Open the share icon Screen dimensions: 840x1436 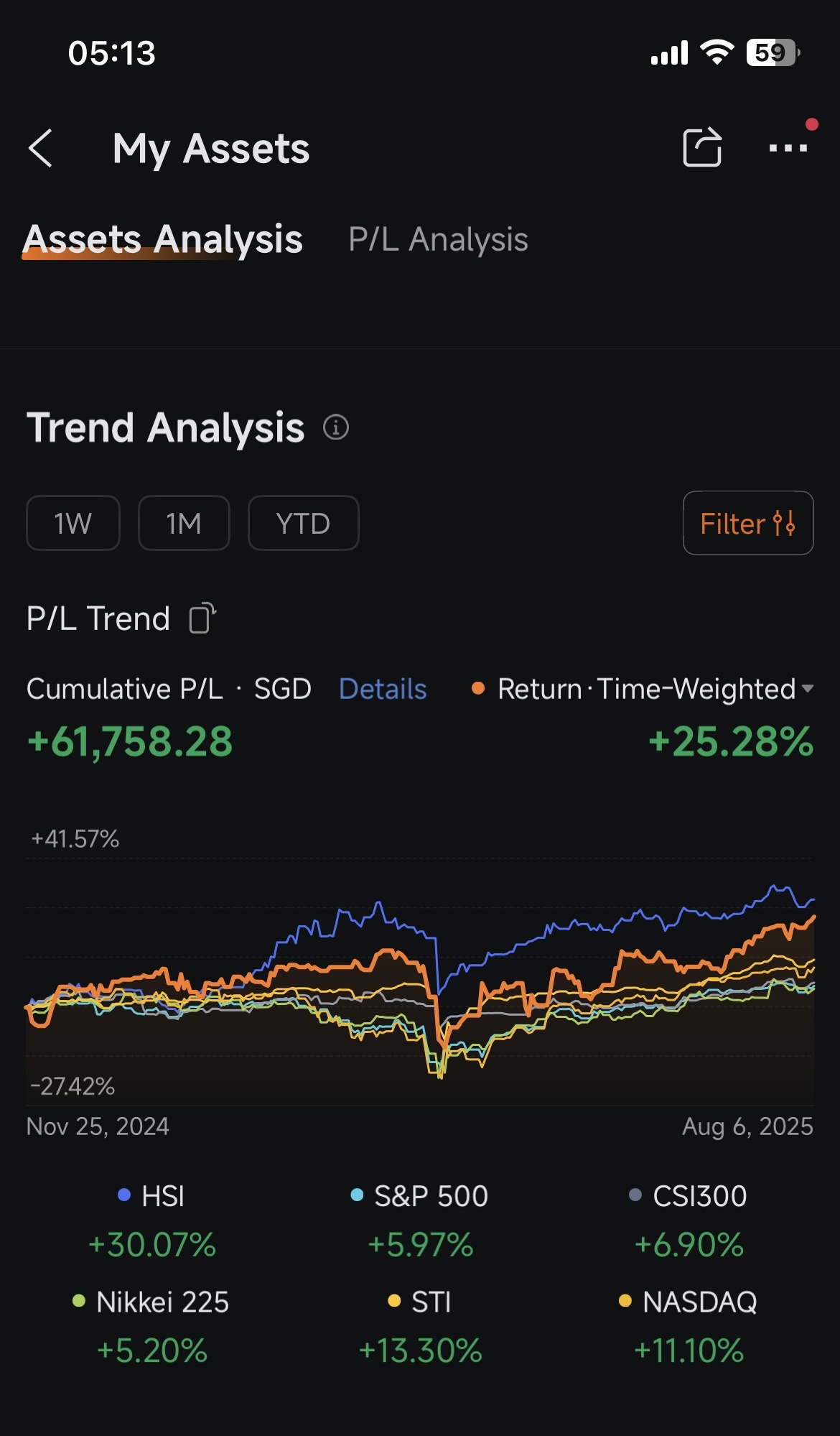701,147
